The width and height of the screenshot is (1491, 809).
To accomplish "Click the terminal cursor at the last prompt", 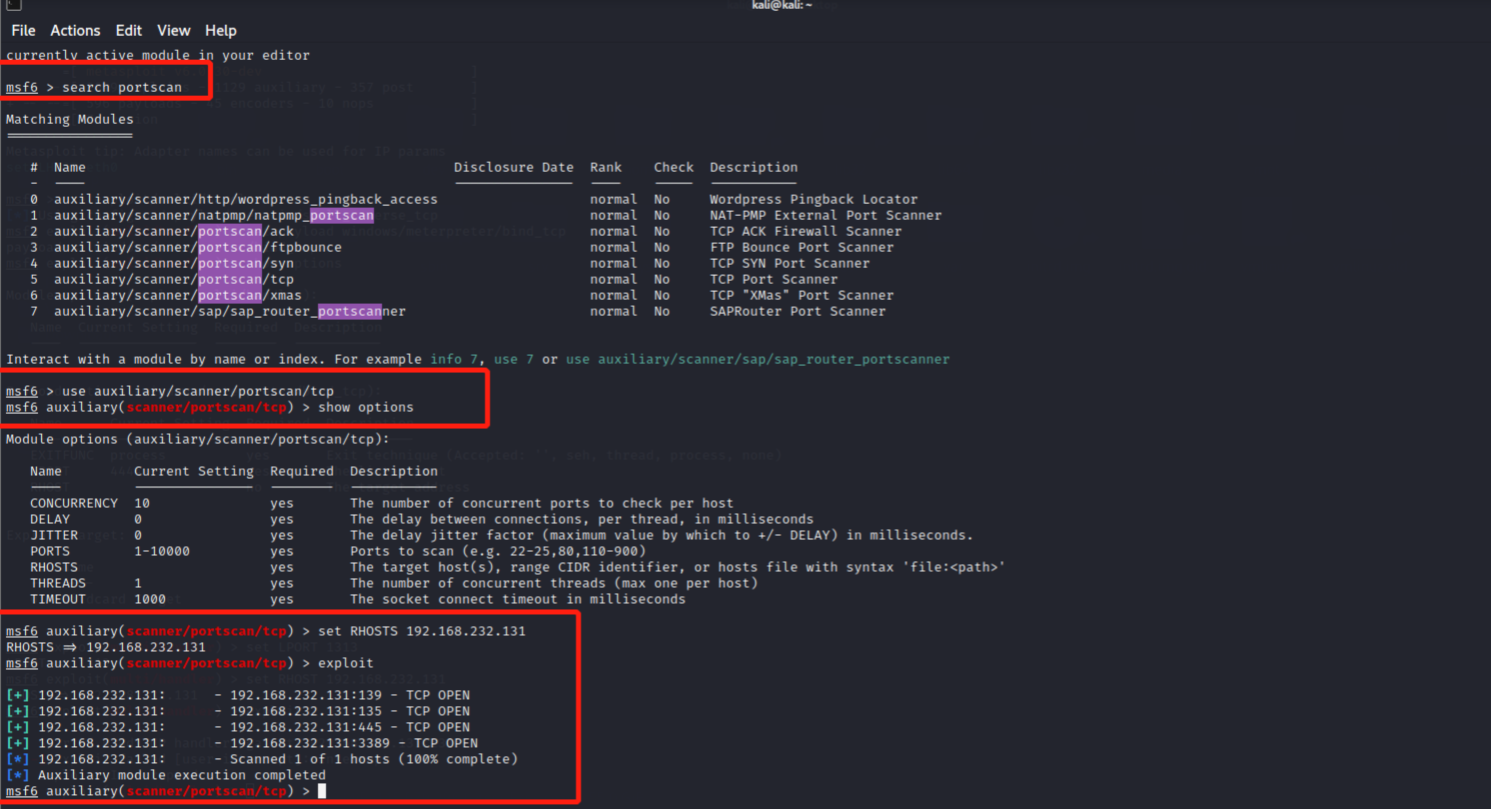I will (x=322, y=791).
